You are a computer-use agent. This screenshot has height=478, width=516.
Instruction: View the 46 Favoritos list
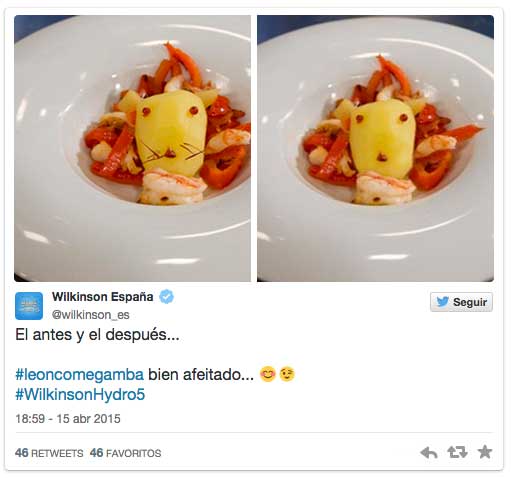pyautogui.click(x=125, y=453)
